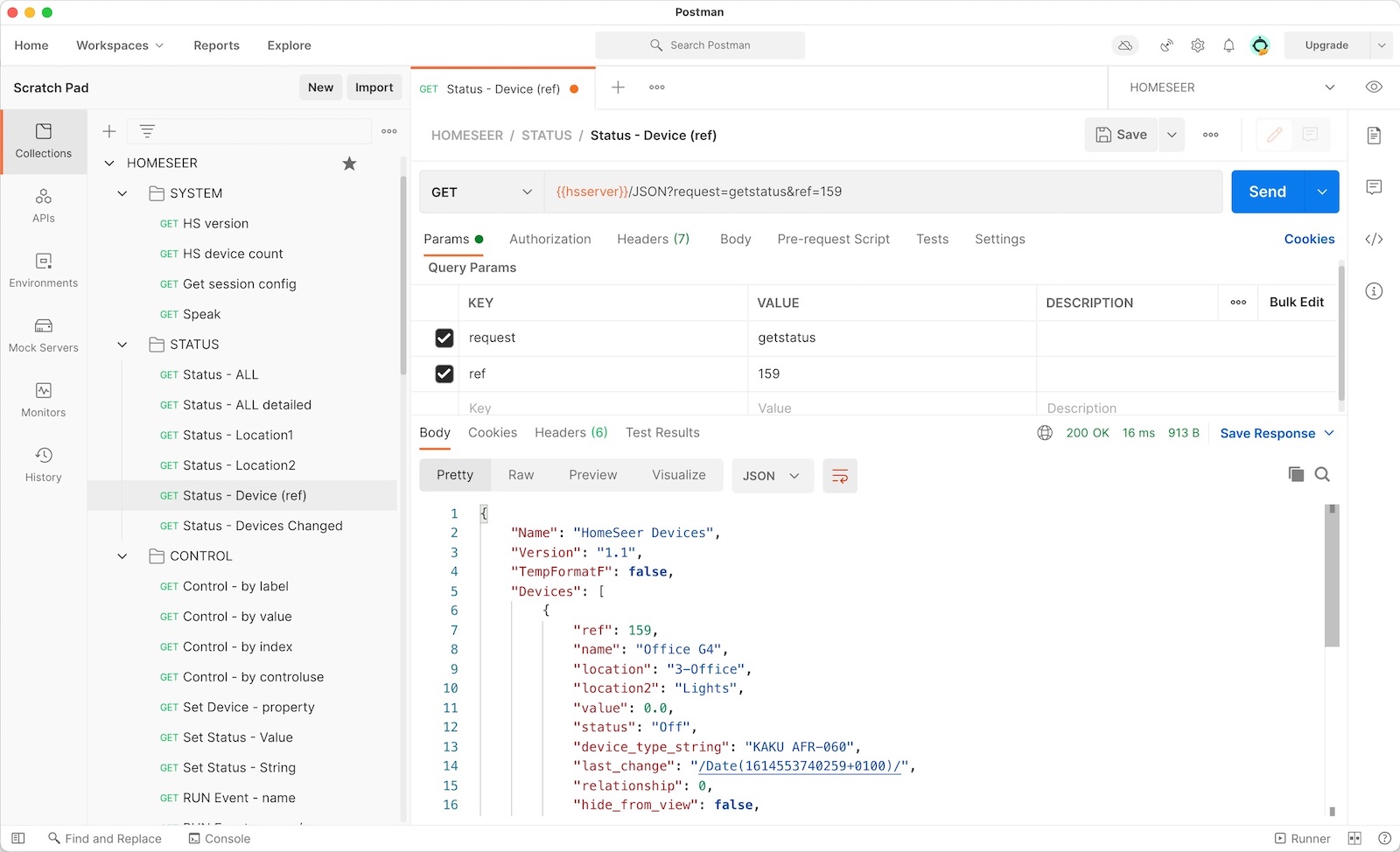The image size is (1400, 852).
Task: Click the satellite capture requests icon
Action: [1166, 45]
